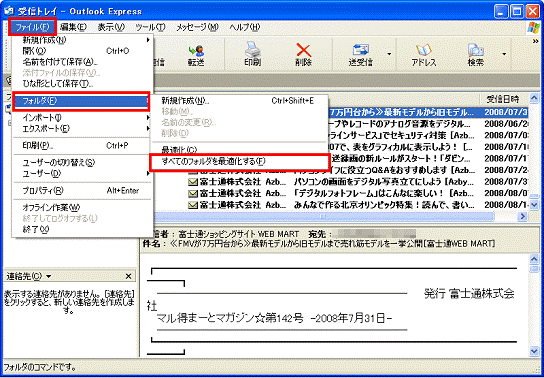This screenshot has width=544, height=378.
Task: Choose 最適化(C) in Folder submenu
Action: 239,150
